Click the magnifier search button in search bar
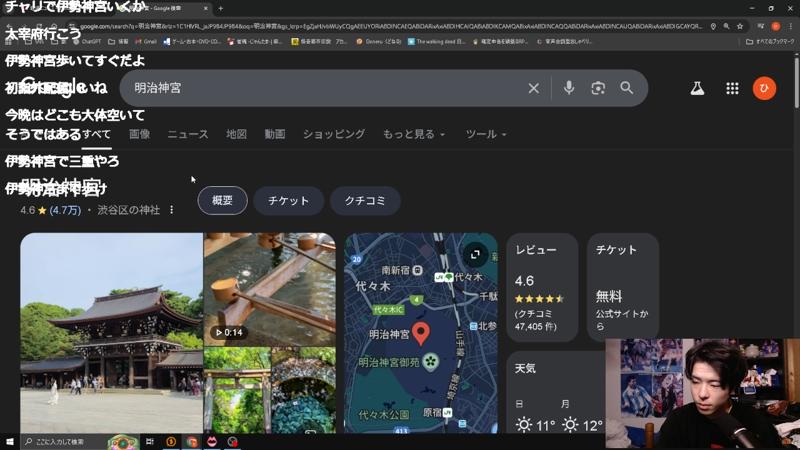 [627, 88]
